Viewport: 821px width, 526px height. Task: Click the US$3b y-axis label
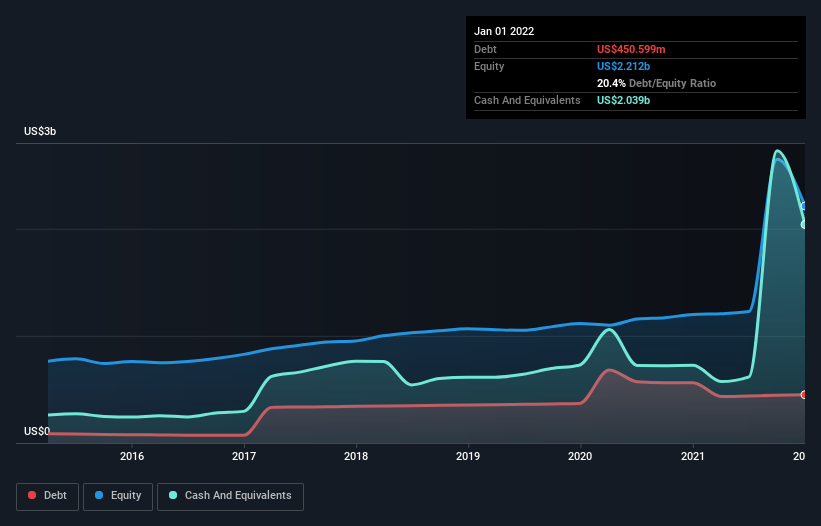click(x=40, y=131)
